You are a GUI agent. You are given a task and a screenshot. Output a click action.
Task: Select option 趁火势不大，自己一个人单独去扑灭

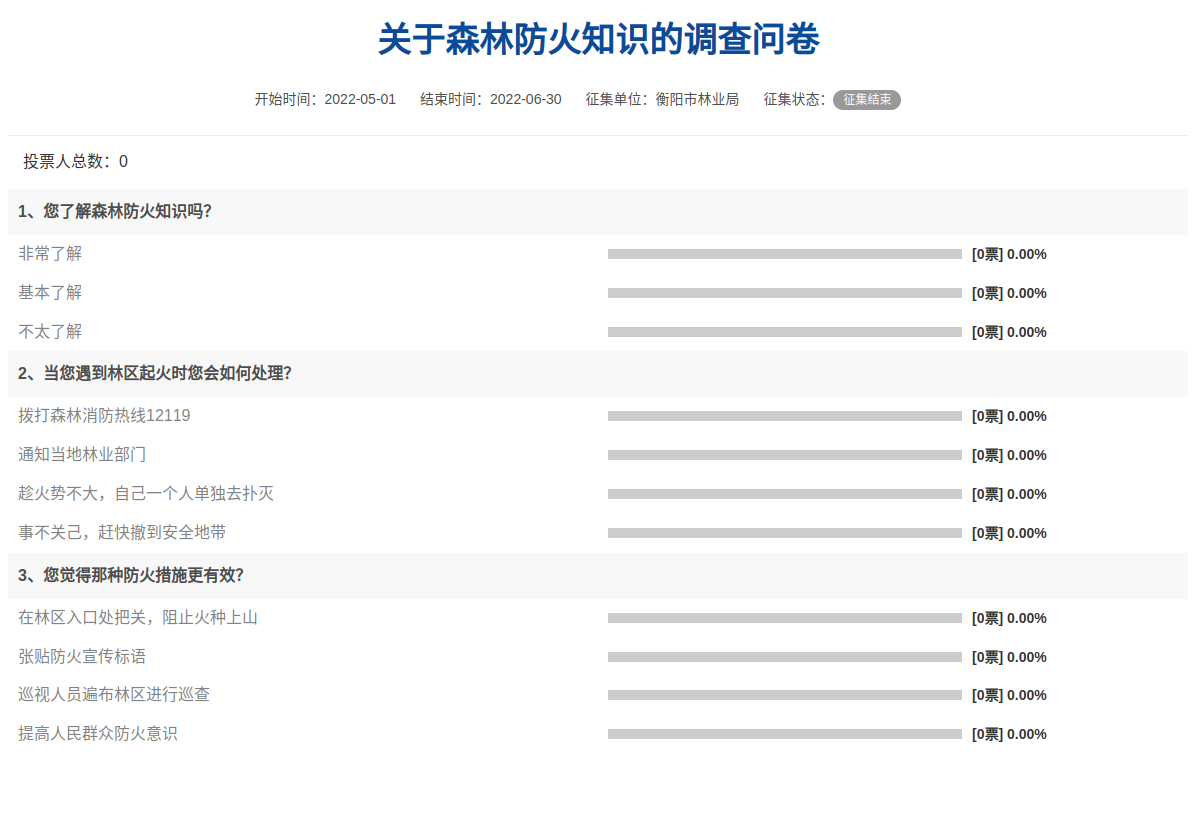click(x=146, y=494)
